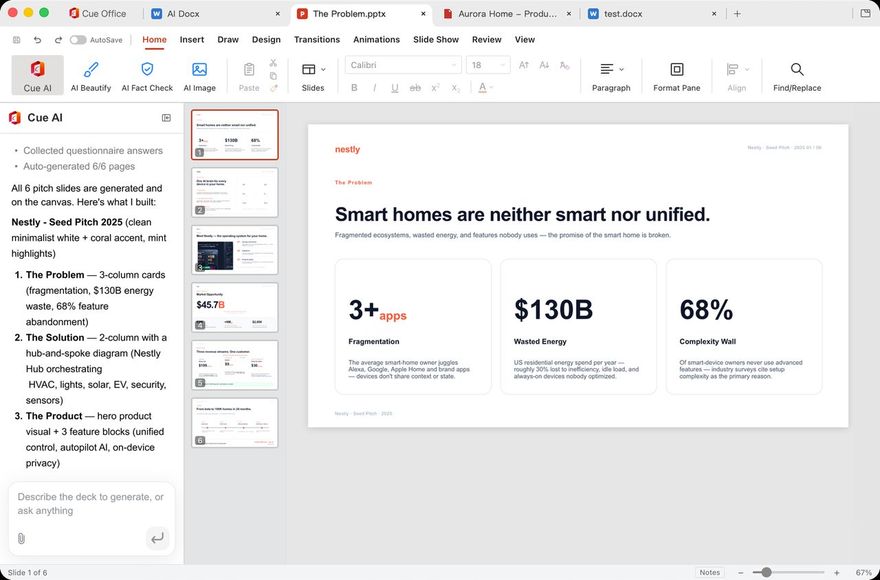Decrease font size icon

coord(544,65)
